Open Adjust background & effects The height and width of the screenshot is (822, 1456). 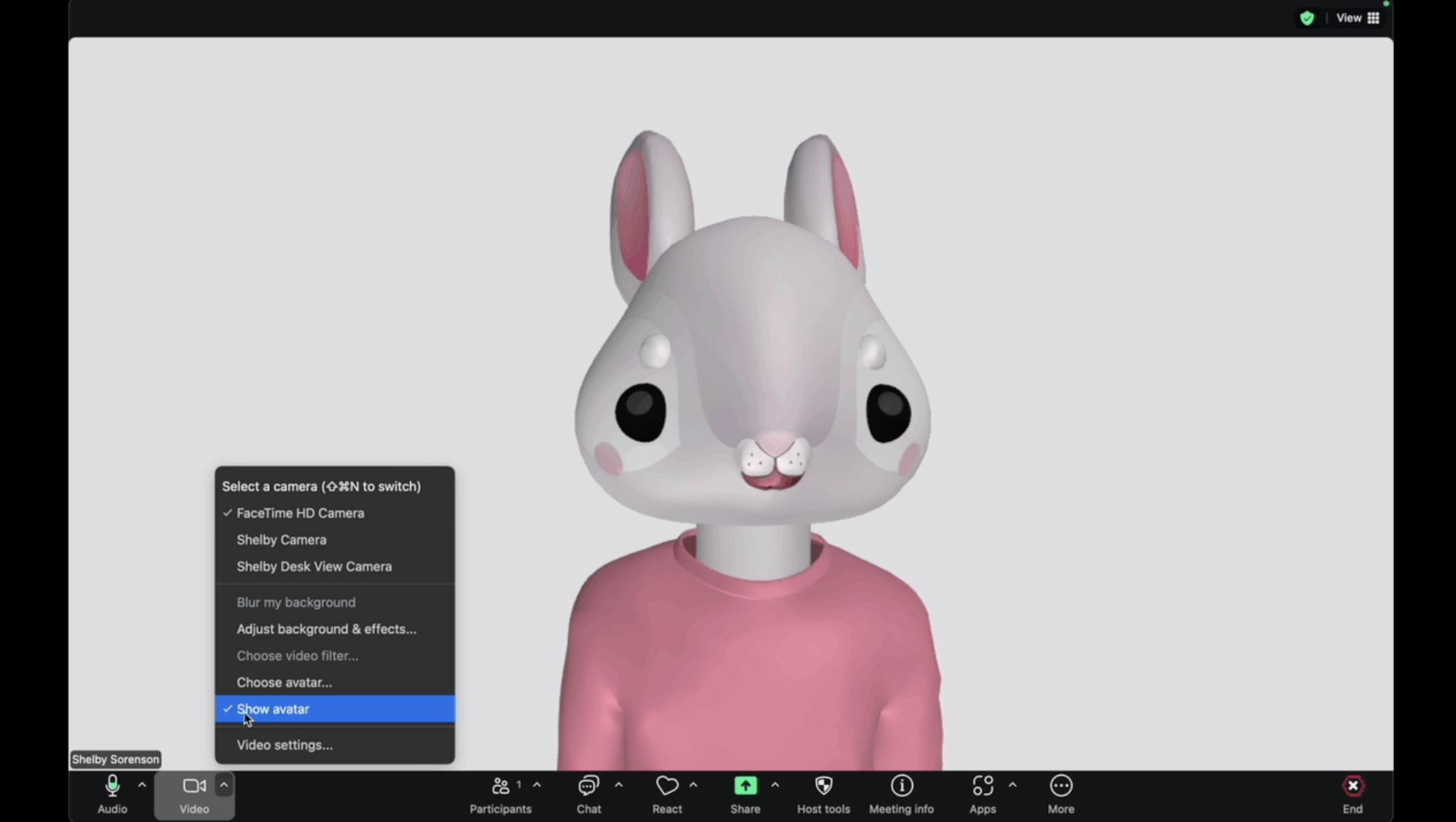point(326,629)
